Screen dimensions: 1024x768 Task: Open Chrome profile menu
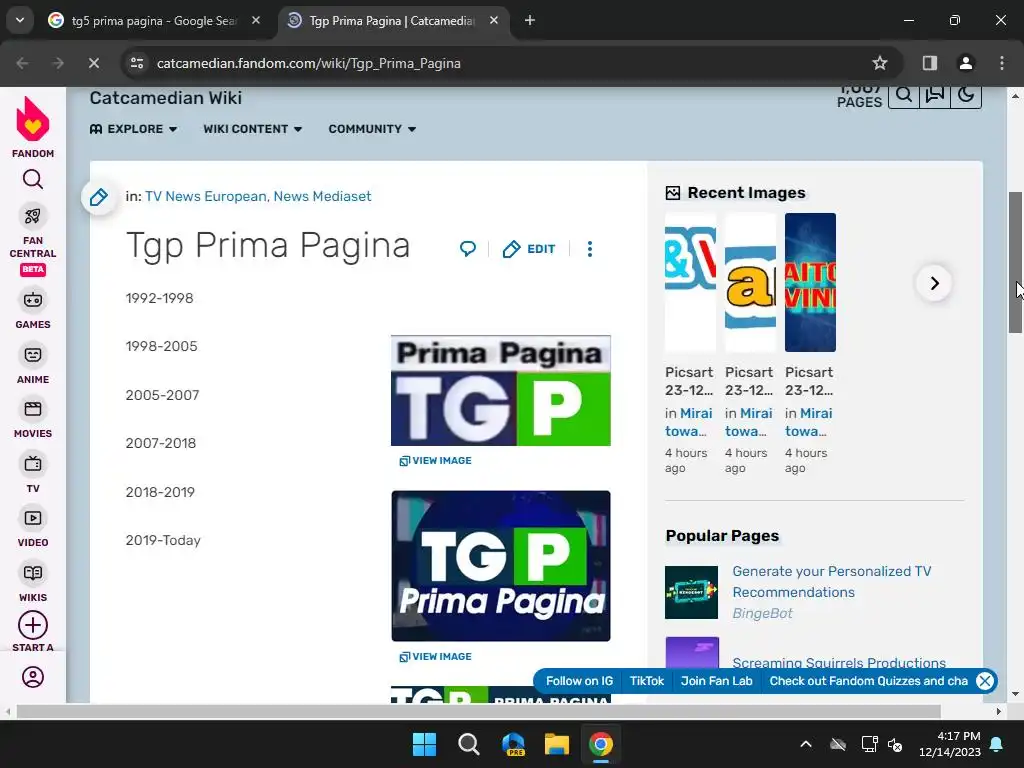(966, 63)
